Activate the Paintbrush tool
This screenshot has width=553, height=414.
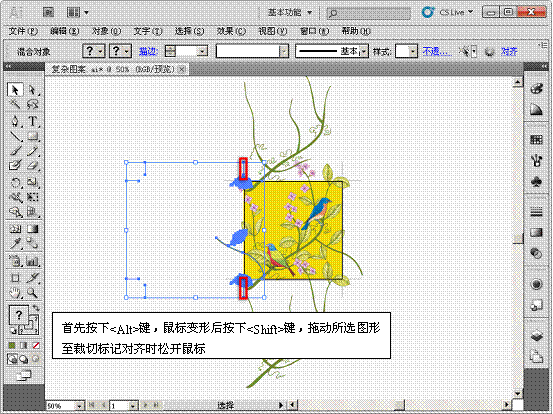coord(15,151)
